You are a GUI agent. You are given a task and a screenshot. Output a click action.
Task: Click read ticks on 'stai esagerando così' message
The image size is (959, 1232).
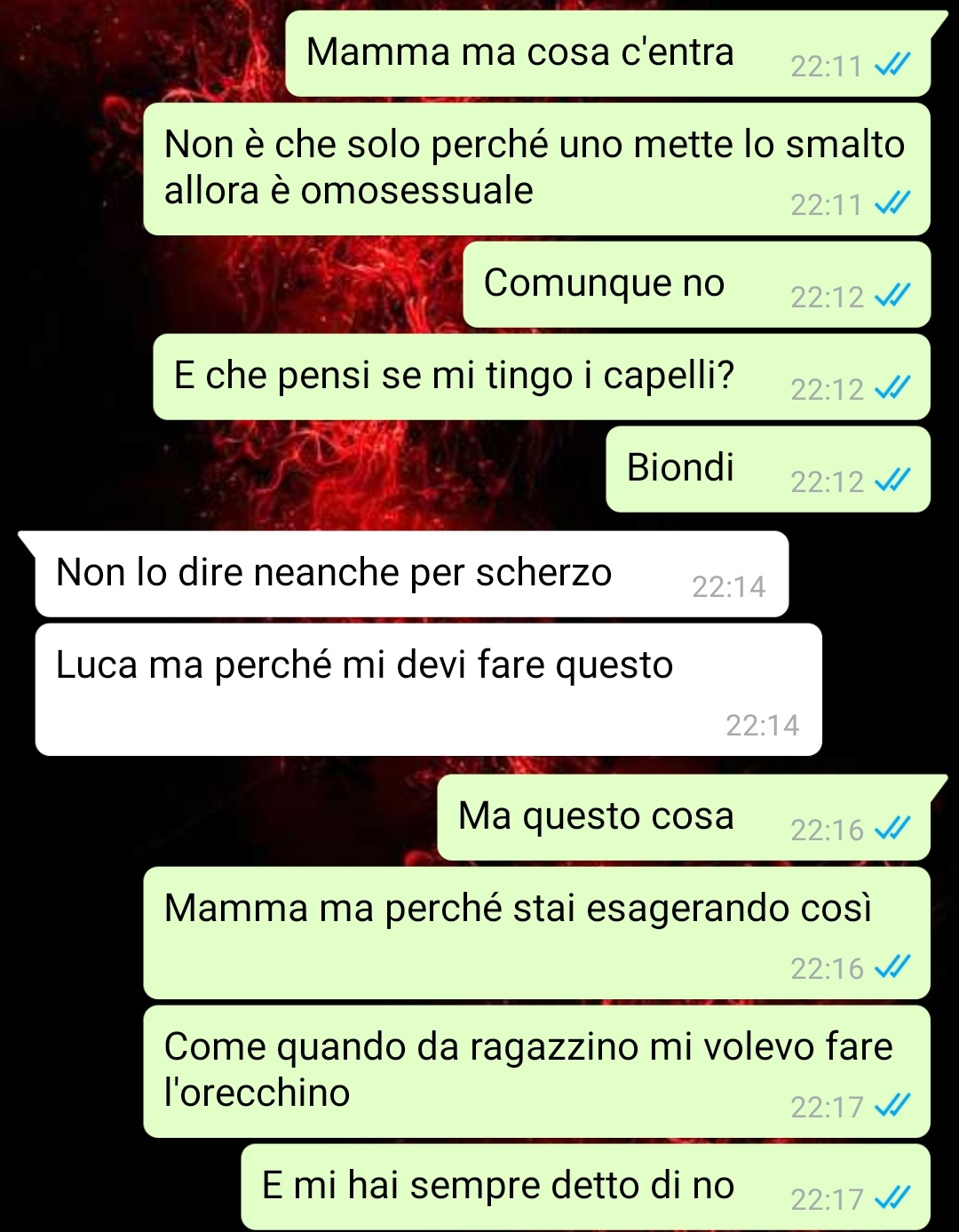[892, 967]
